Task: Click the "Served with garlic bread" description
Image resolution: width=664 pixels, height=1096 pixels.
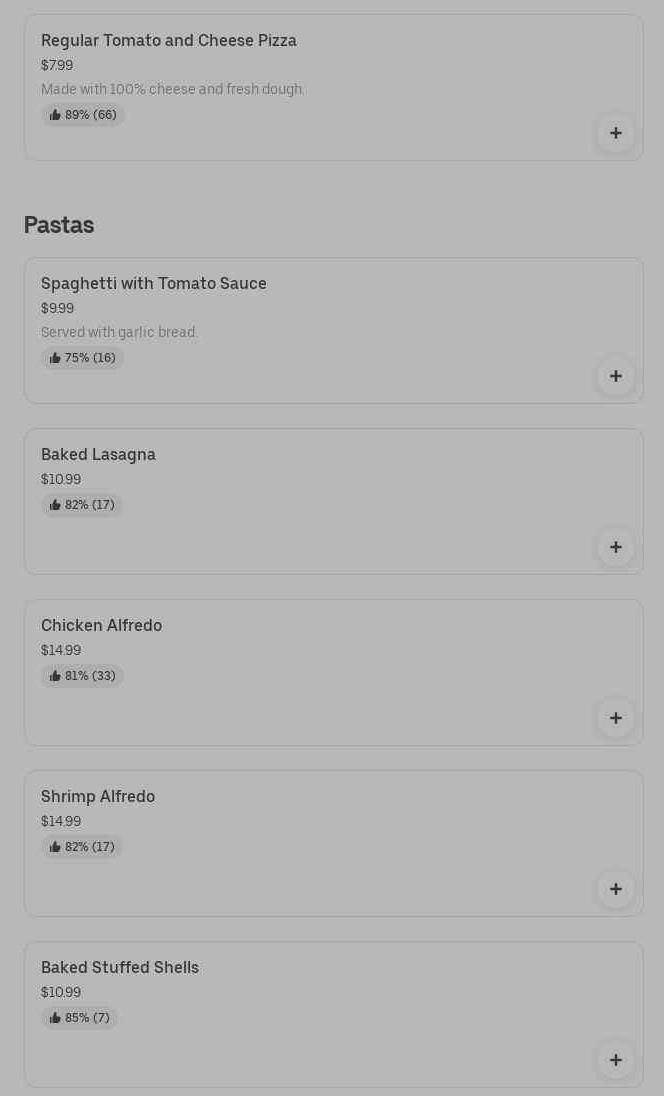Action: (x=120, y=332)
